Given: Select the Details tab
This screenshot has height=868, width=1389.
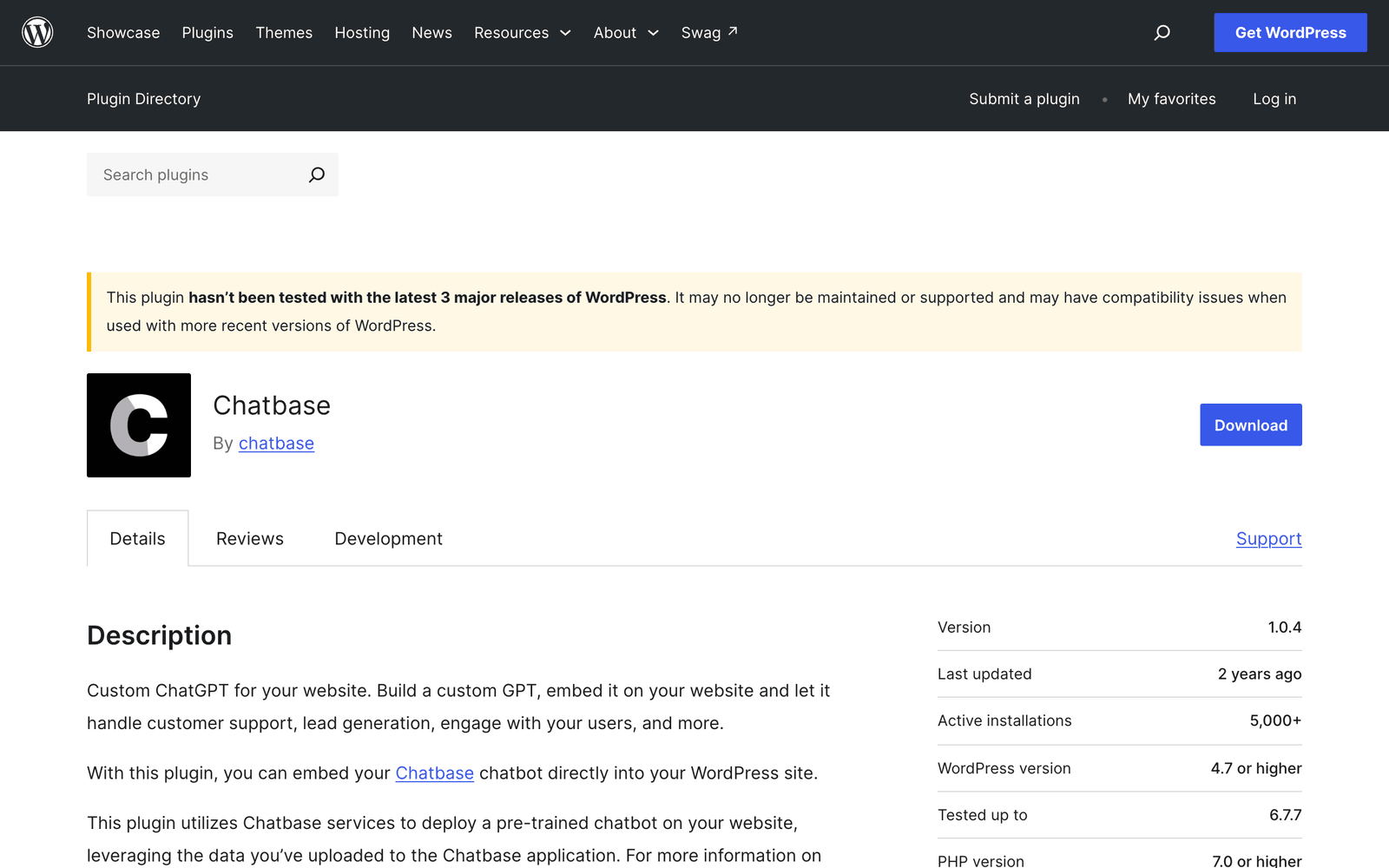Looking at the screenshot, I should coord(137,538).
